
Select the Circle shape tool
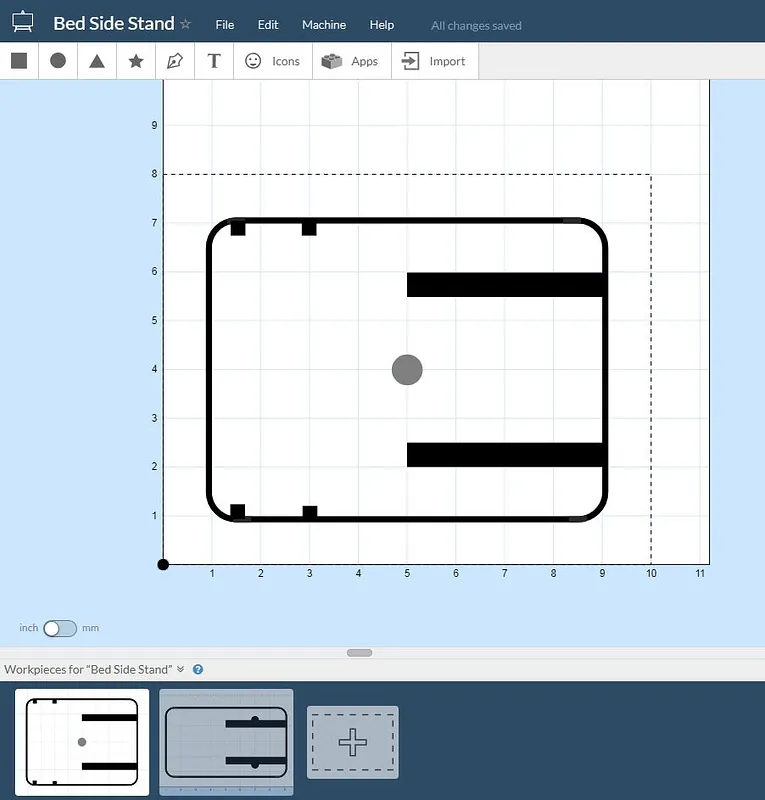coord(58,61)
